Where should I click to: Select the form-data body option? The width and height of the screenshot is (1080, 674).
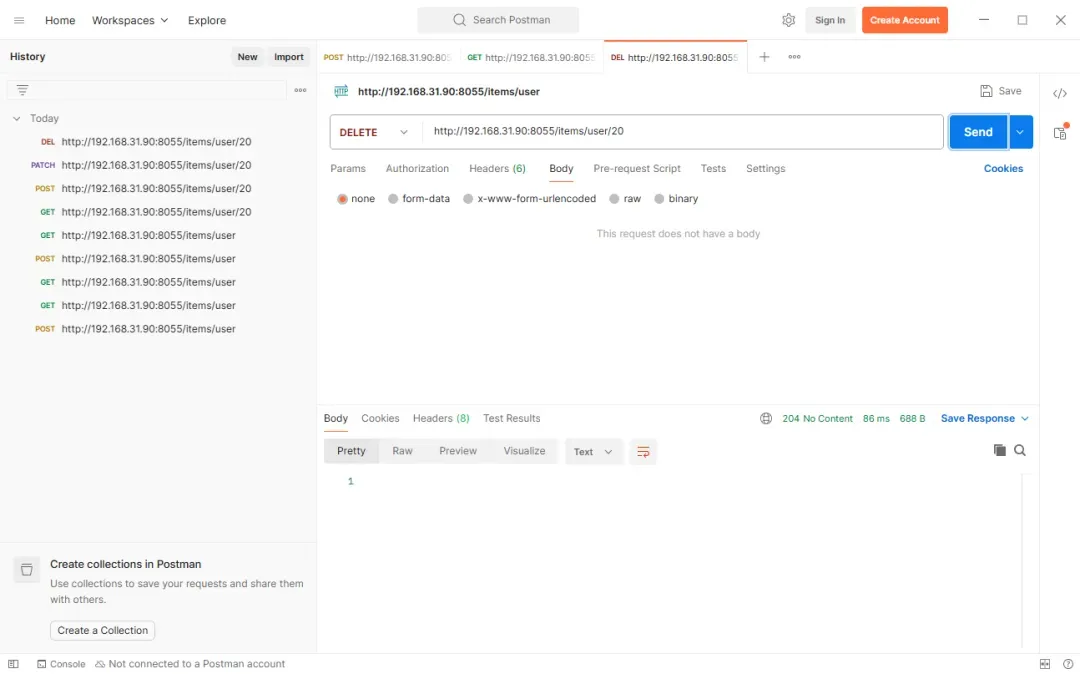point(419,199)
